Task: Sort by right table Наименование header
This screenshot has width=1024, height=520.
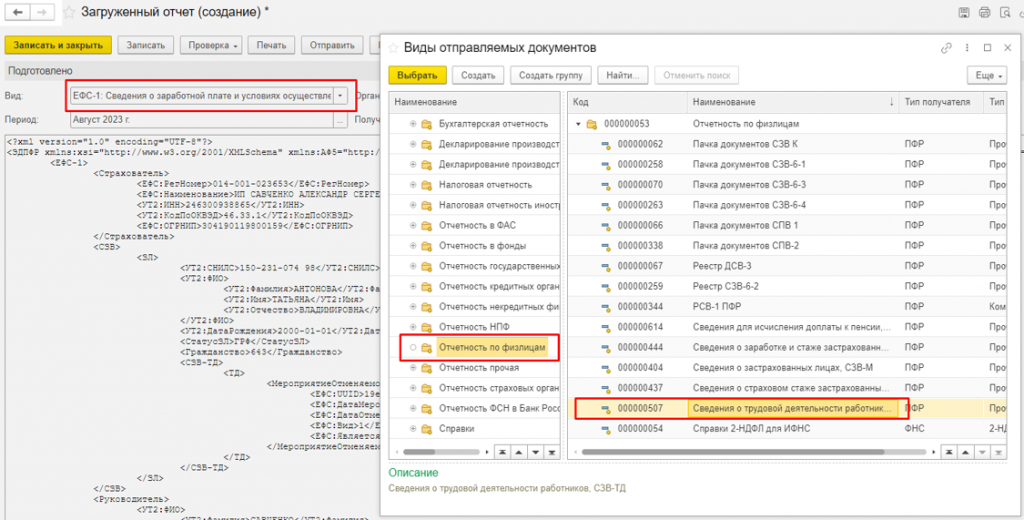Action: pos(793,103)
